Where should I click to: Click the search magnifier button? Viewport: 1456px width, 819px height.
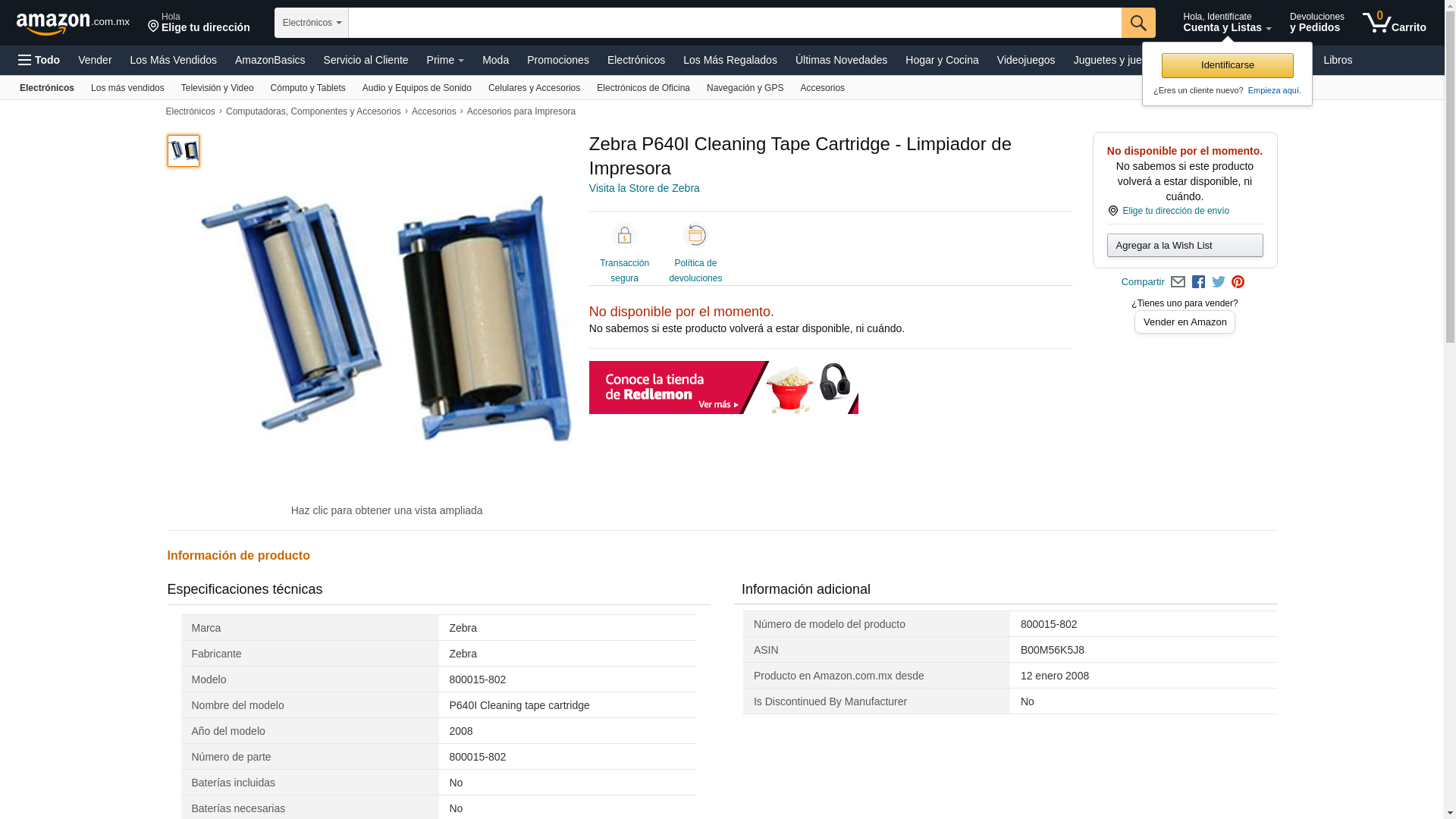pos(1138,23)
